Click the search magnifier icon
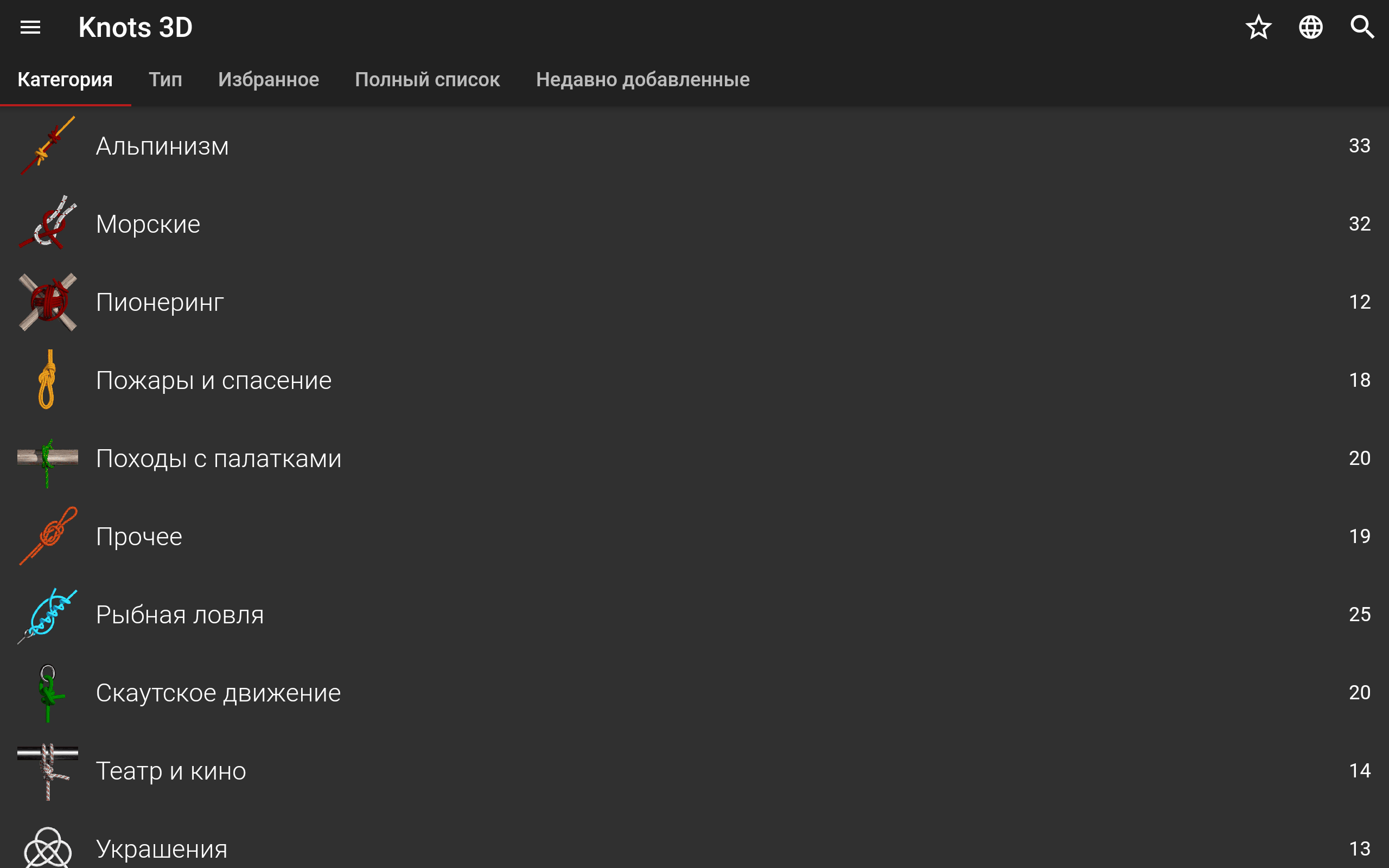 click(x=1362, y=27)
